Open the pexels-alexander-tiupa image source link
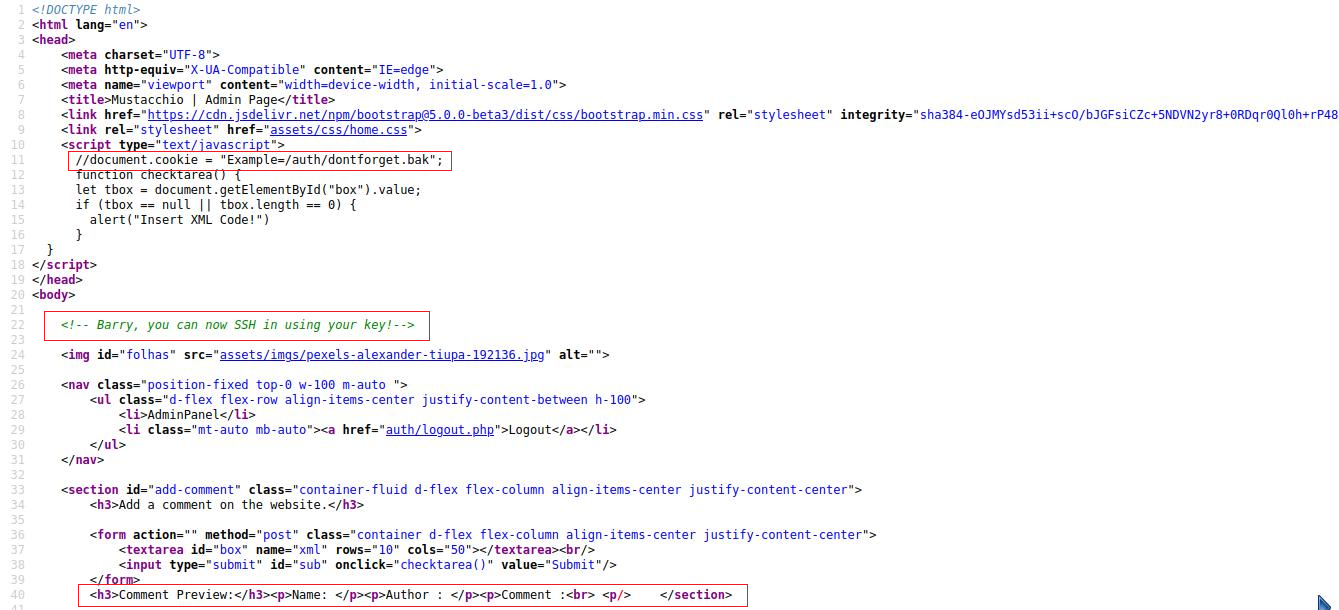The height and width of the screenshot is (610, 1339). pyautogui.click(x=384, y=355)
